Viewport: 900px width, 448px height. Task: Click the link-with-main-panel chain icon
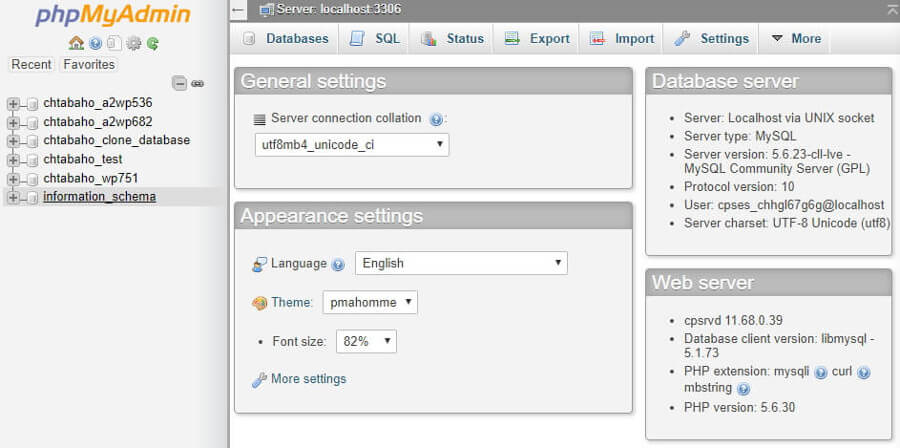tap(198, 83)
